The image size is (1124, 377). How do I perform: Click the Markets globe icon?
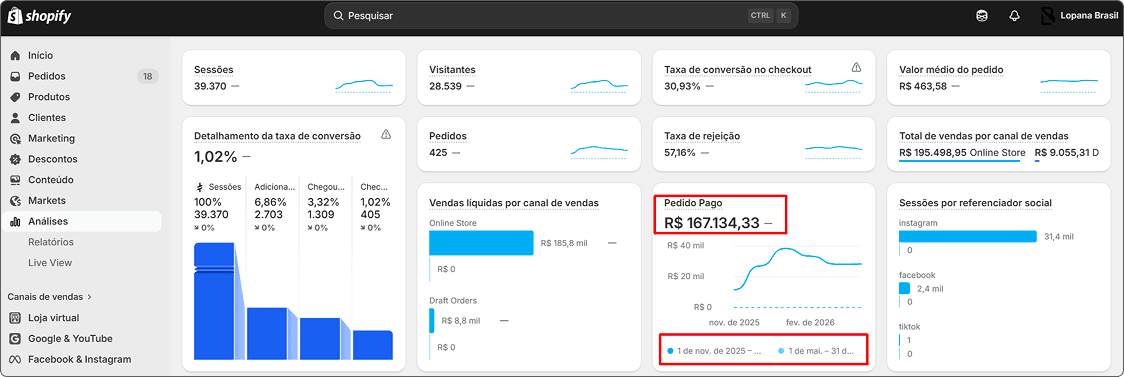click(15, 201)
